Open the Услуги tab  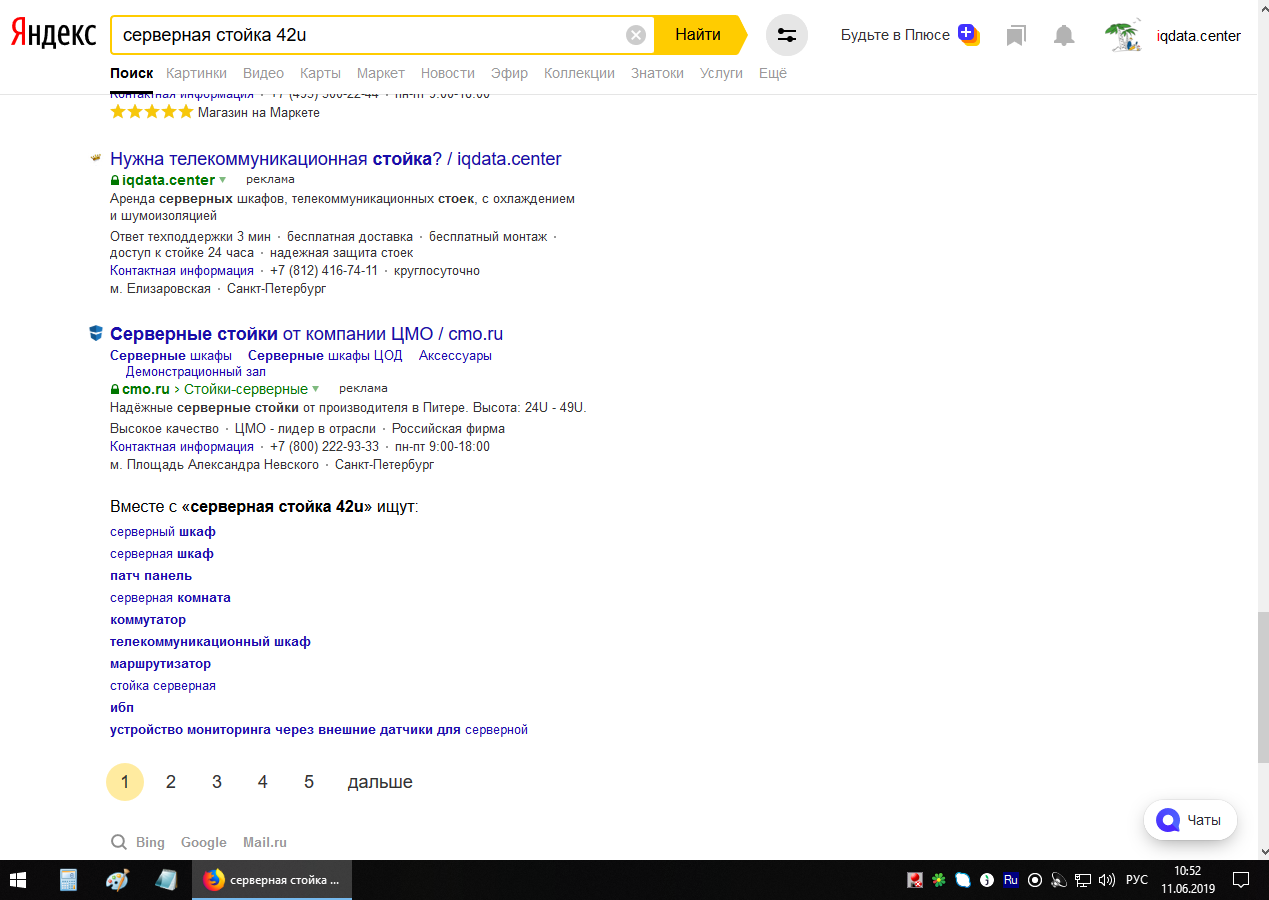pos(721,73)
